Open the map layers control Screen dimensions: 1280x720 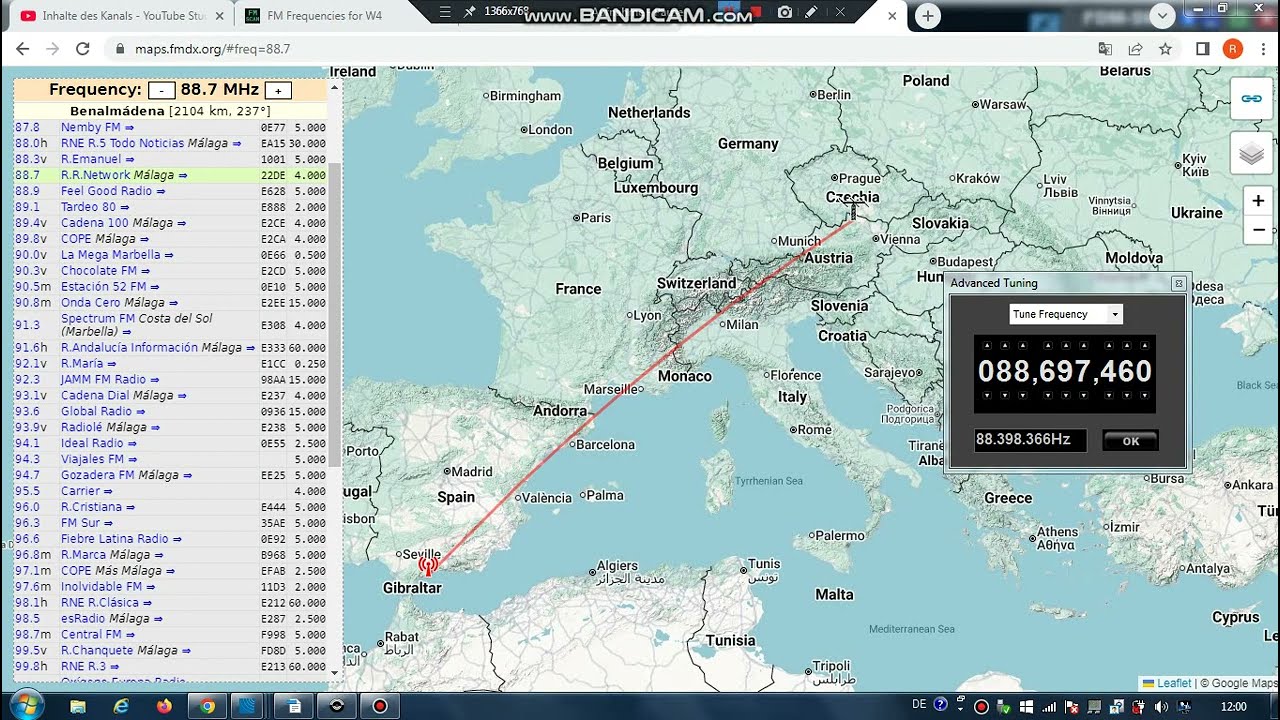coord(1251,154)
